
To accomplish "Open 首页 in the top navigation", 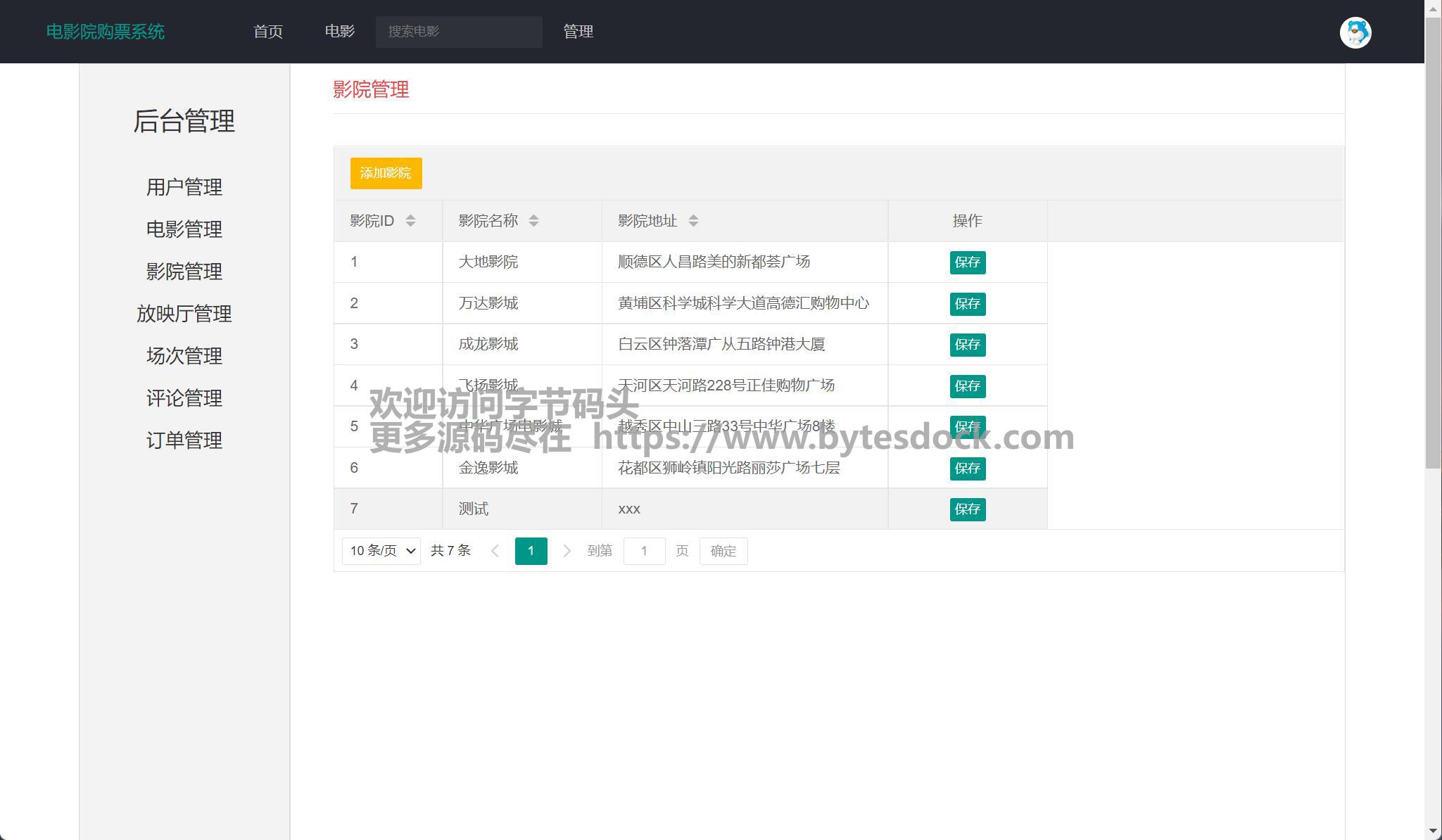I will [268, 32].
